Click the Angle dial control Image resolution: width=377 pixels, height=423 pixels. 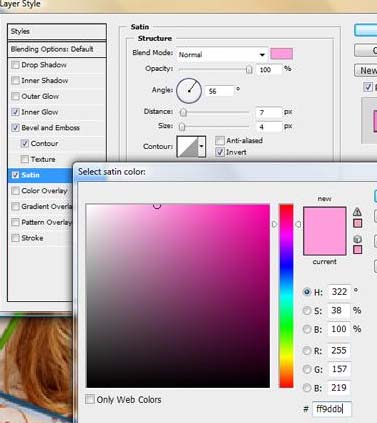pyautogui.click(x=189, y=90)
